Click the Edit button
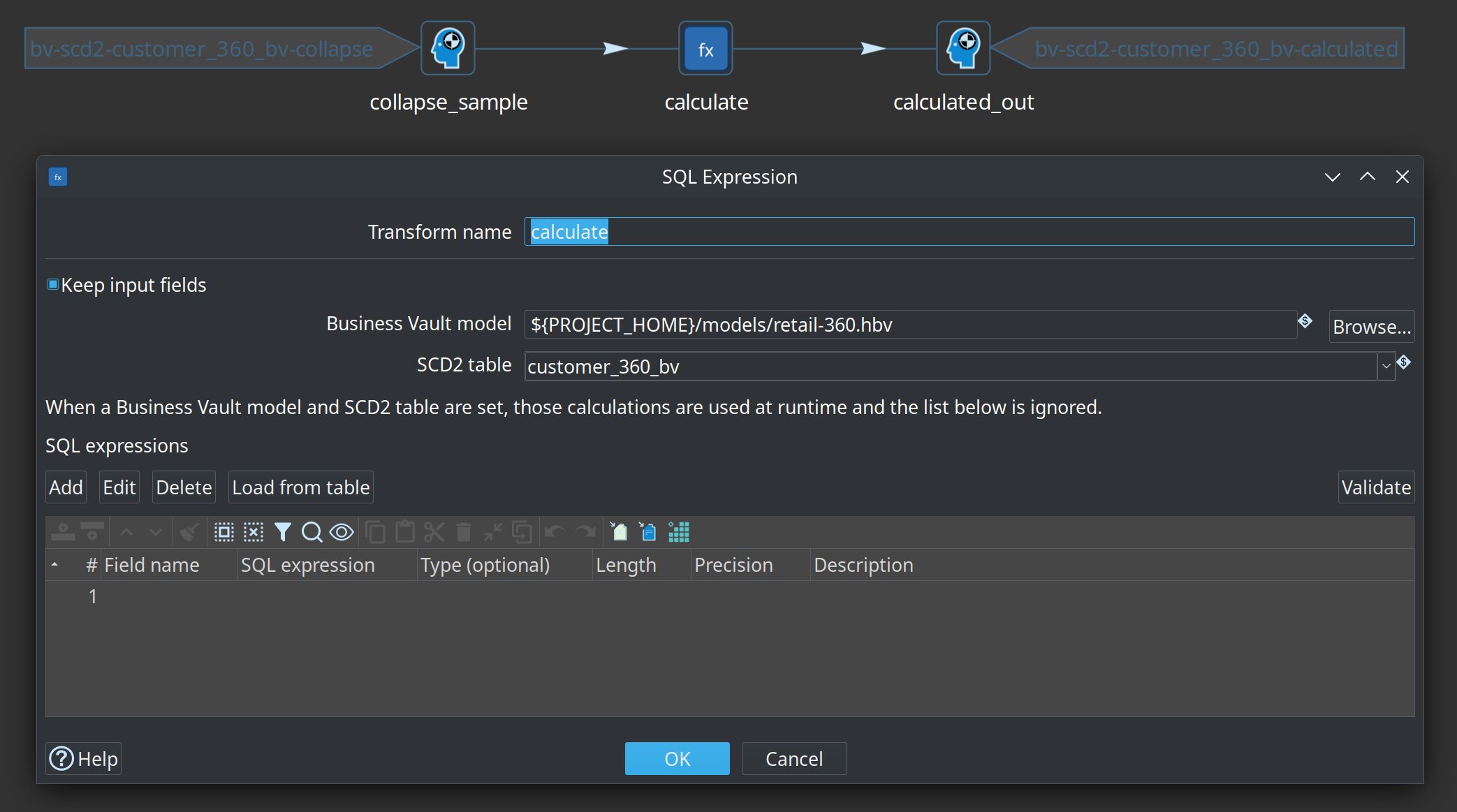The image size is (1457, 812). coord(119,487)
